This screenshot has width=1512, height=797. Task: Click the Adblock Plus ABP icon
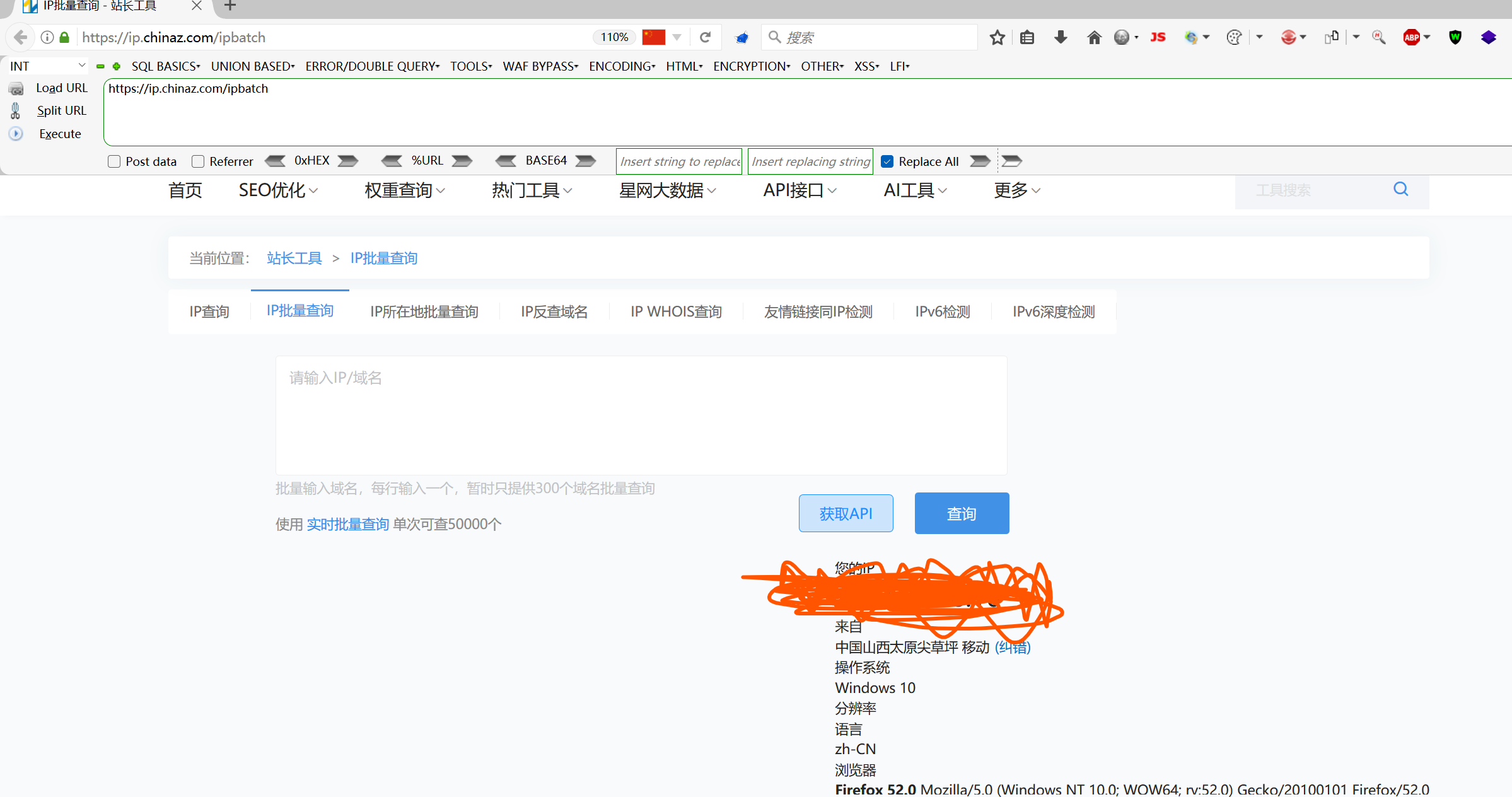click(1412, 38)
